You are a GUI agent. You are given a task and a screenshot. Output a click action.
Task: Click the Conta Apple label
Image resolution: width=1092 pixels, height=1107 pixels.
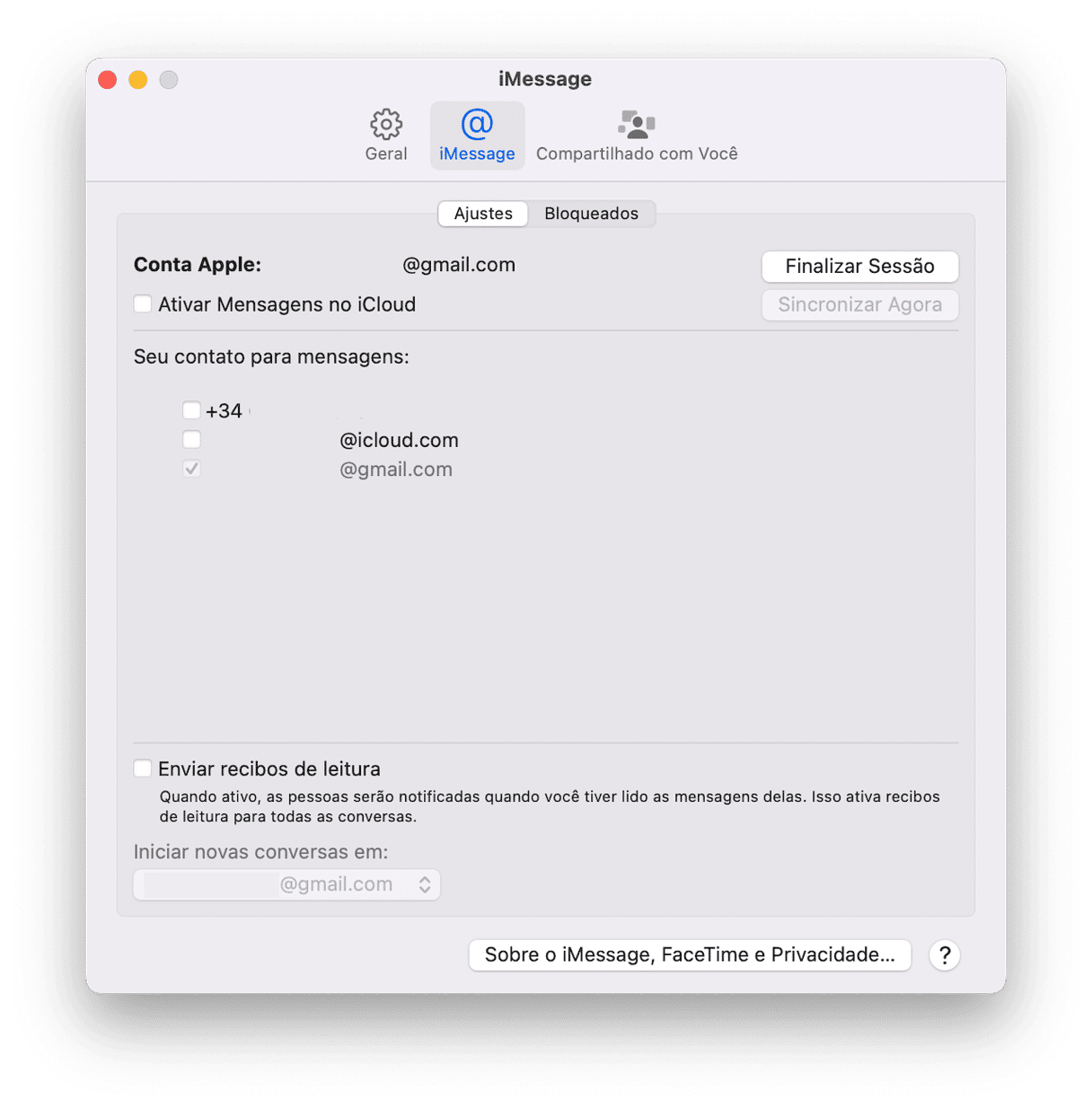198,265
